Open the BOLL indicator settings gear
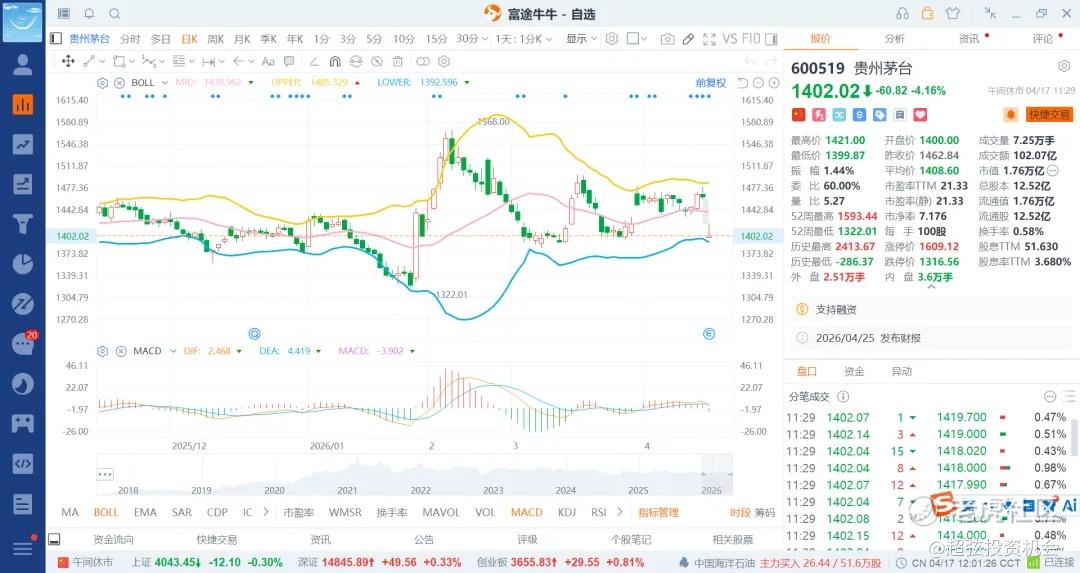This screenshot has height=573, width=1080. pos(102,82)
